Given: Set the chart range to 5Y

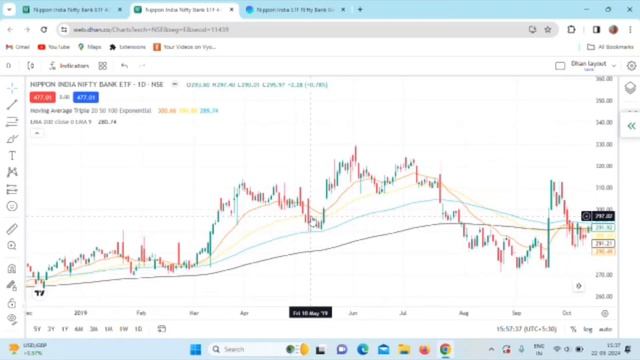Looking at the screenshot, I should click(37, 329).
